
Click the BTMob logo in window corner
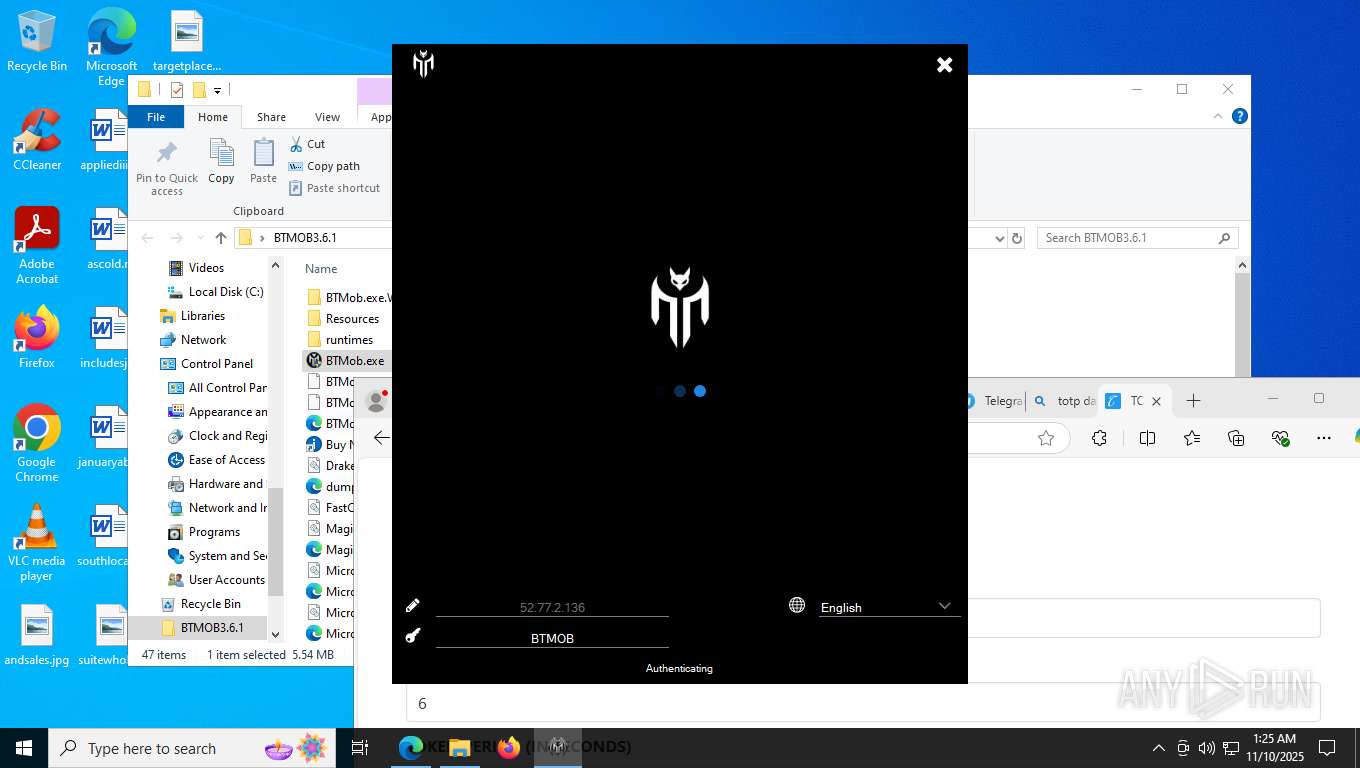coord(423,64)
